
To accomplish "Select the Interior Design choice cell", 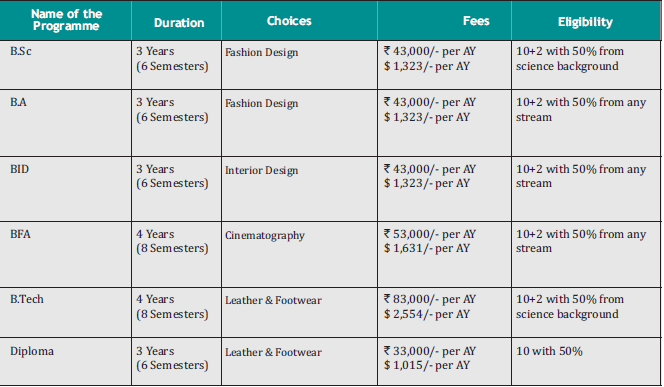I will point(299,189).
